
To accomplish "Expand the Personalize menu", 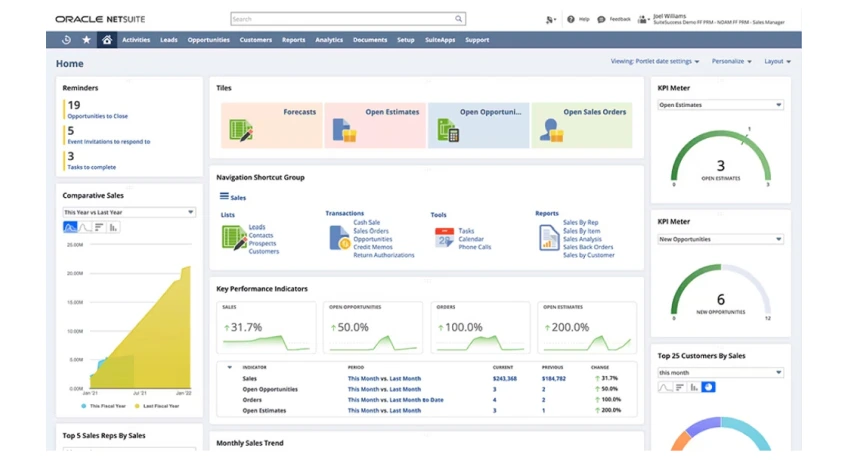I will tap(731, 62).
